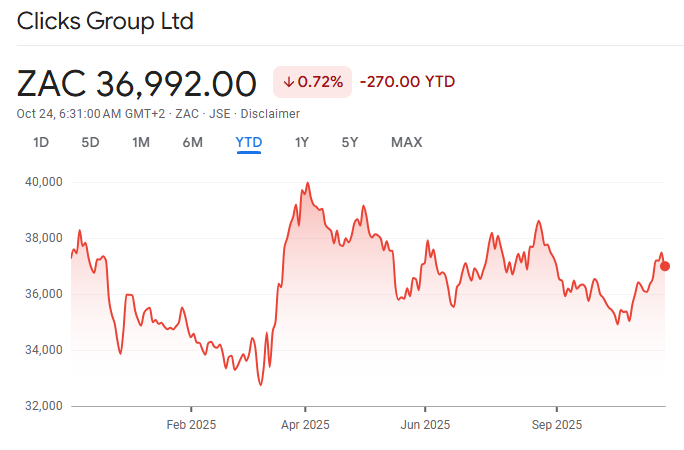Click the down arrow in percentage badge
This screenshot has height=450, width=684.
288,82
